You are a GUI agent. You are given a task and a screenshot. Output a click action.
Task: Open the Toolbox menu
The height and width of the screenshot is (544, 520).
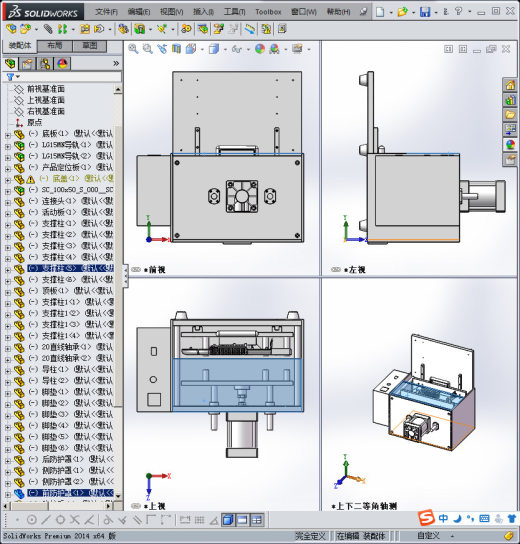268,12
